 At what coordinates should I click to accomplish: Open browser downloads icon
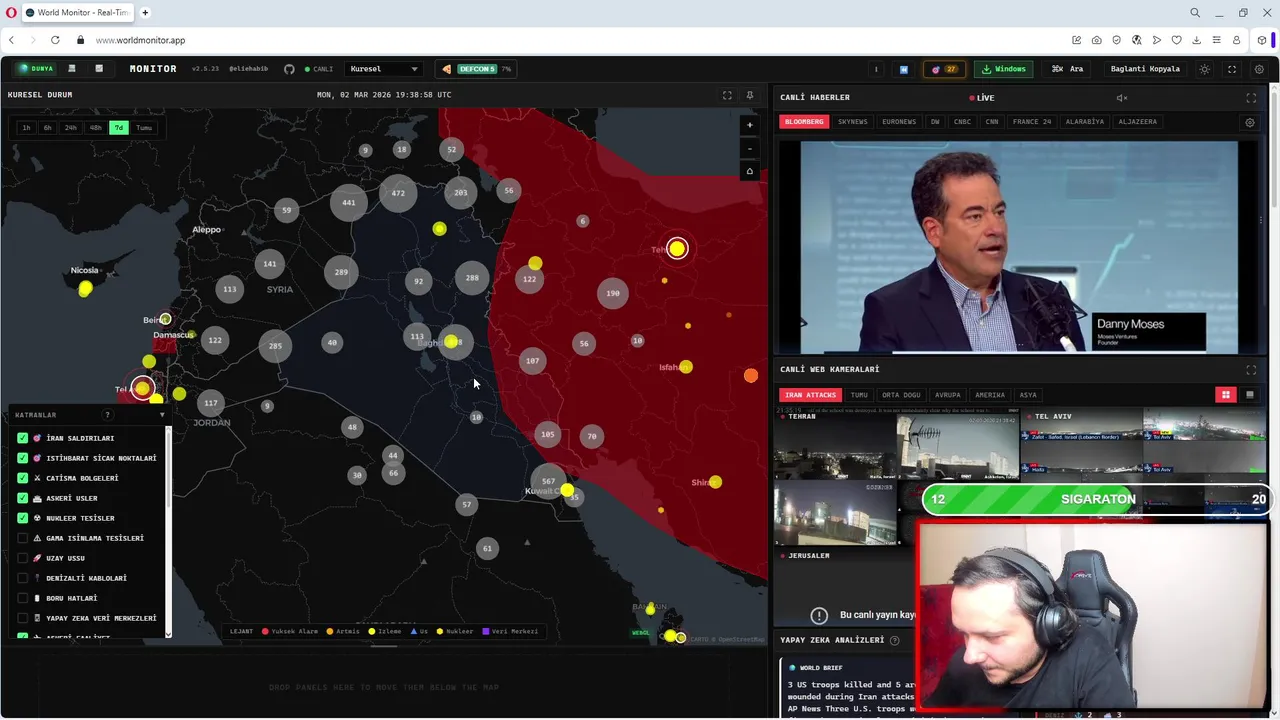(x=1196, y=40)
